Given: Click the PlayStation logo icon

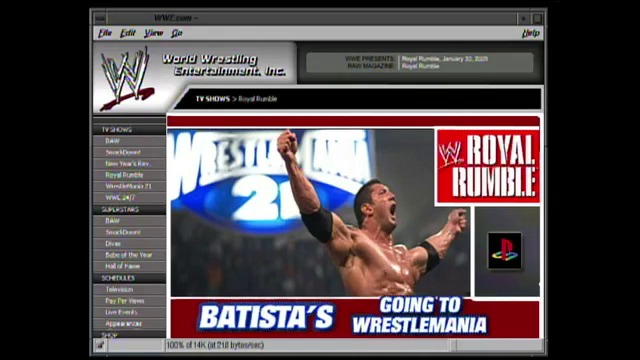Looking at the screenshot, I should [x=505, y=251].
